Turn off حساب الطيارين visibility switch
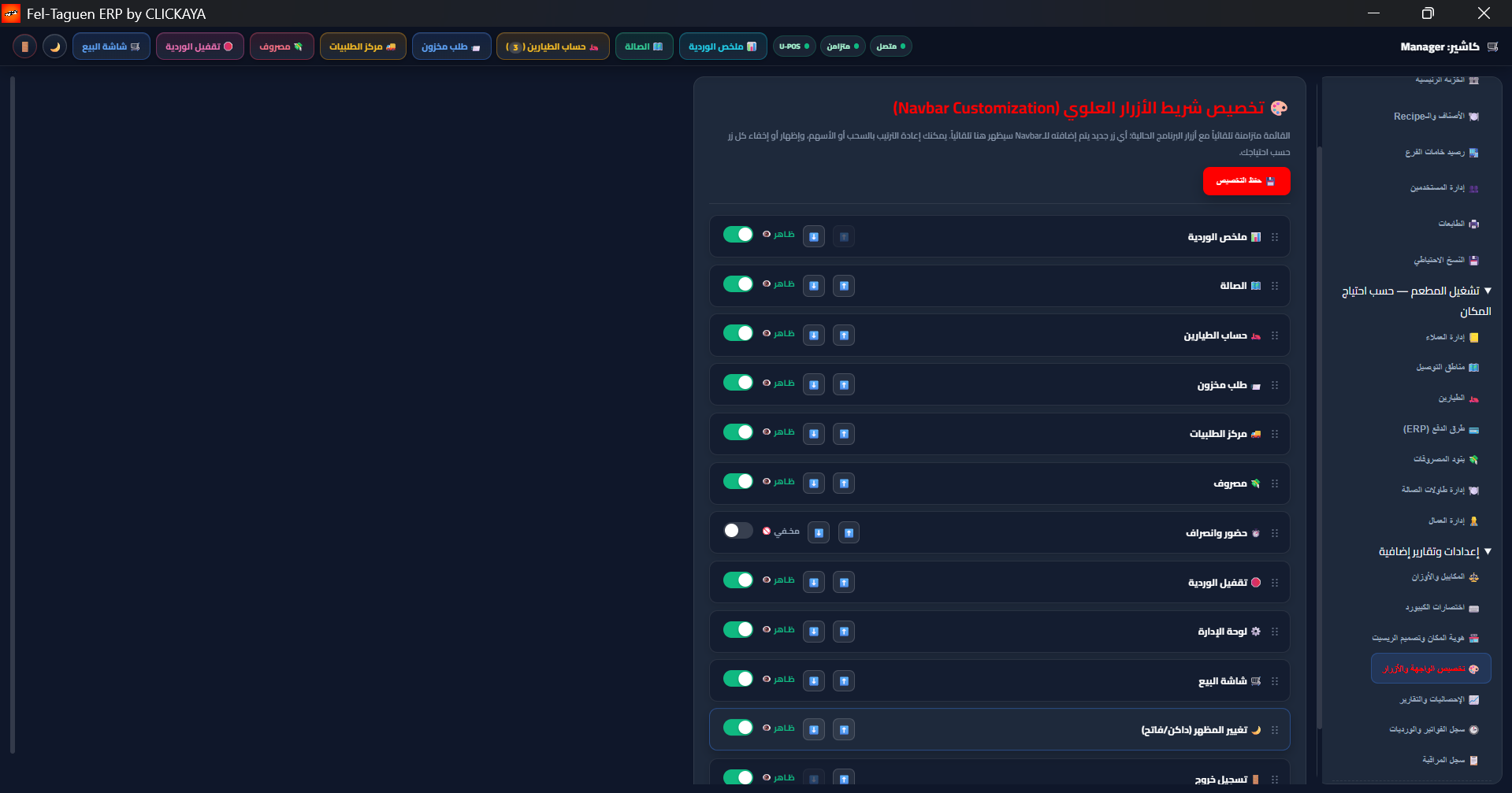This screenshot has height=793, width=1512. tap(738, 333)
